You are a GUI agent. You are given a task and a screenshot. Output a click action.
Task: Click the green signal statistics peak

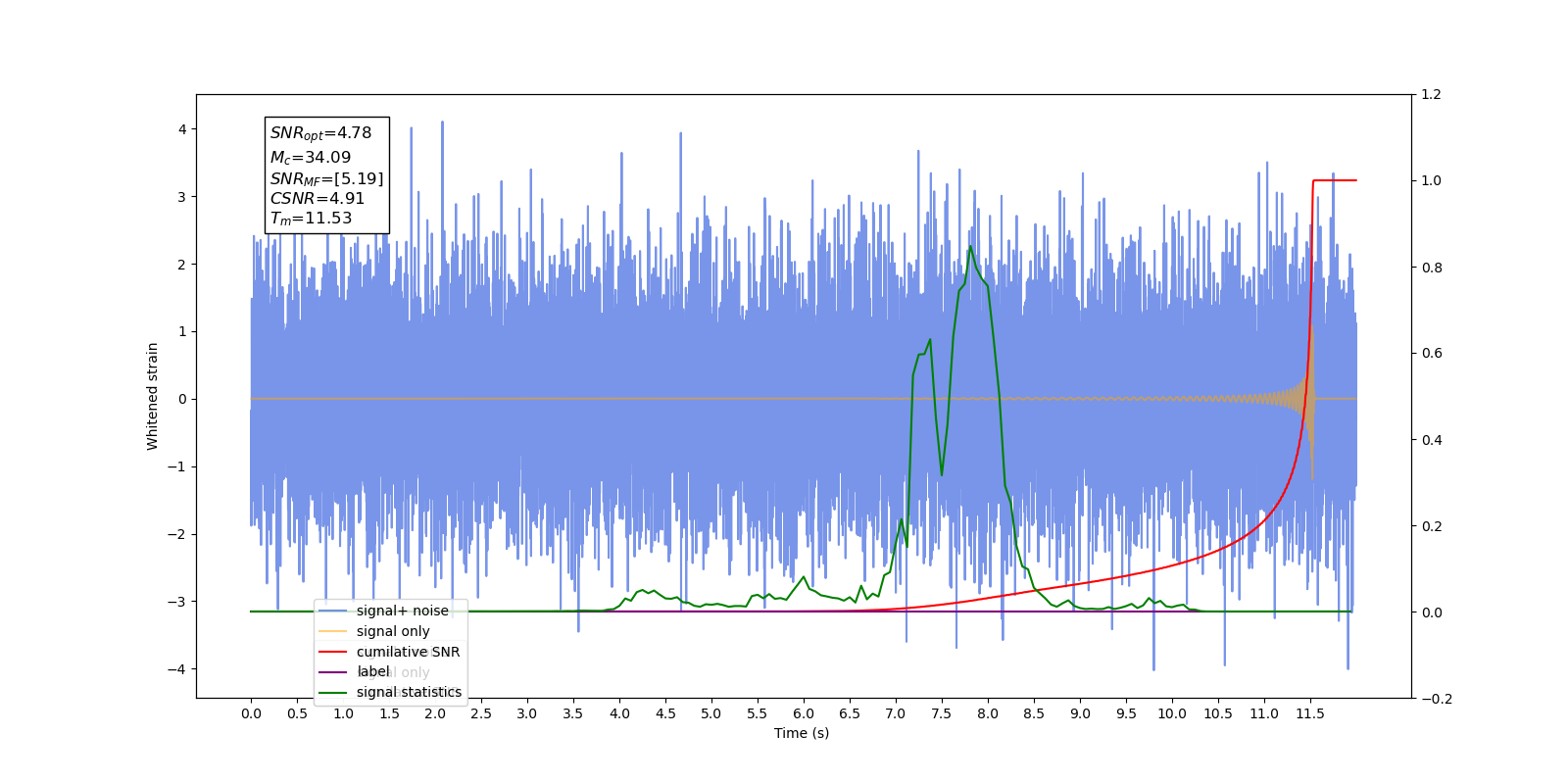pyautogui.click(x=970, y=247)
